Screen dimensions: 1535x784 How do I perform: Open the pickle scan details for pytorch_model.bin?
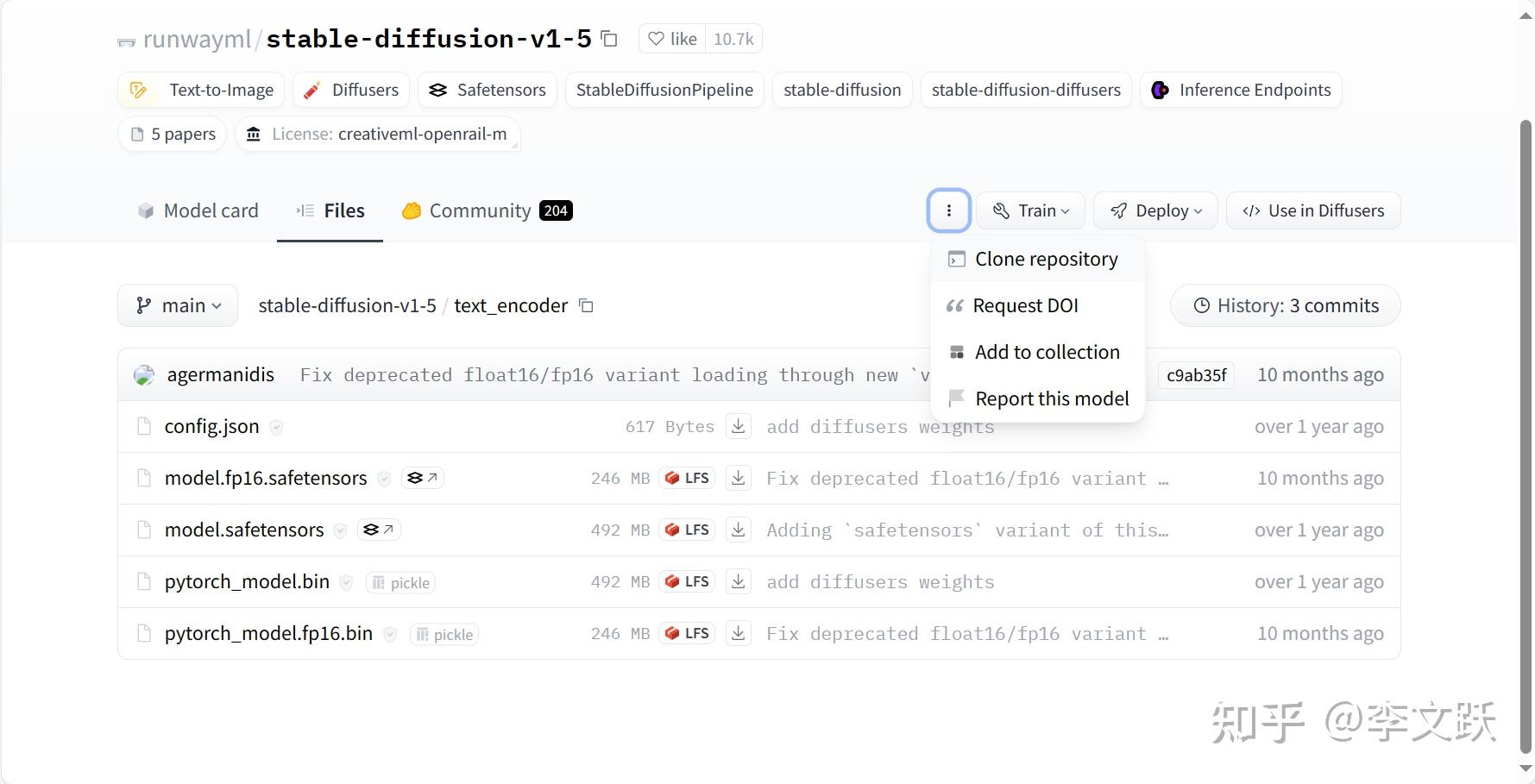(x=399, y=582)
